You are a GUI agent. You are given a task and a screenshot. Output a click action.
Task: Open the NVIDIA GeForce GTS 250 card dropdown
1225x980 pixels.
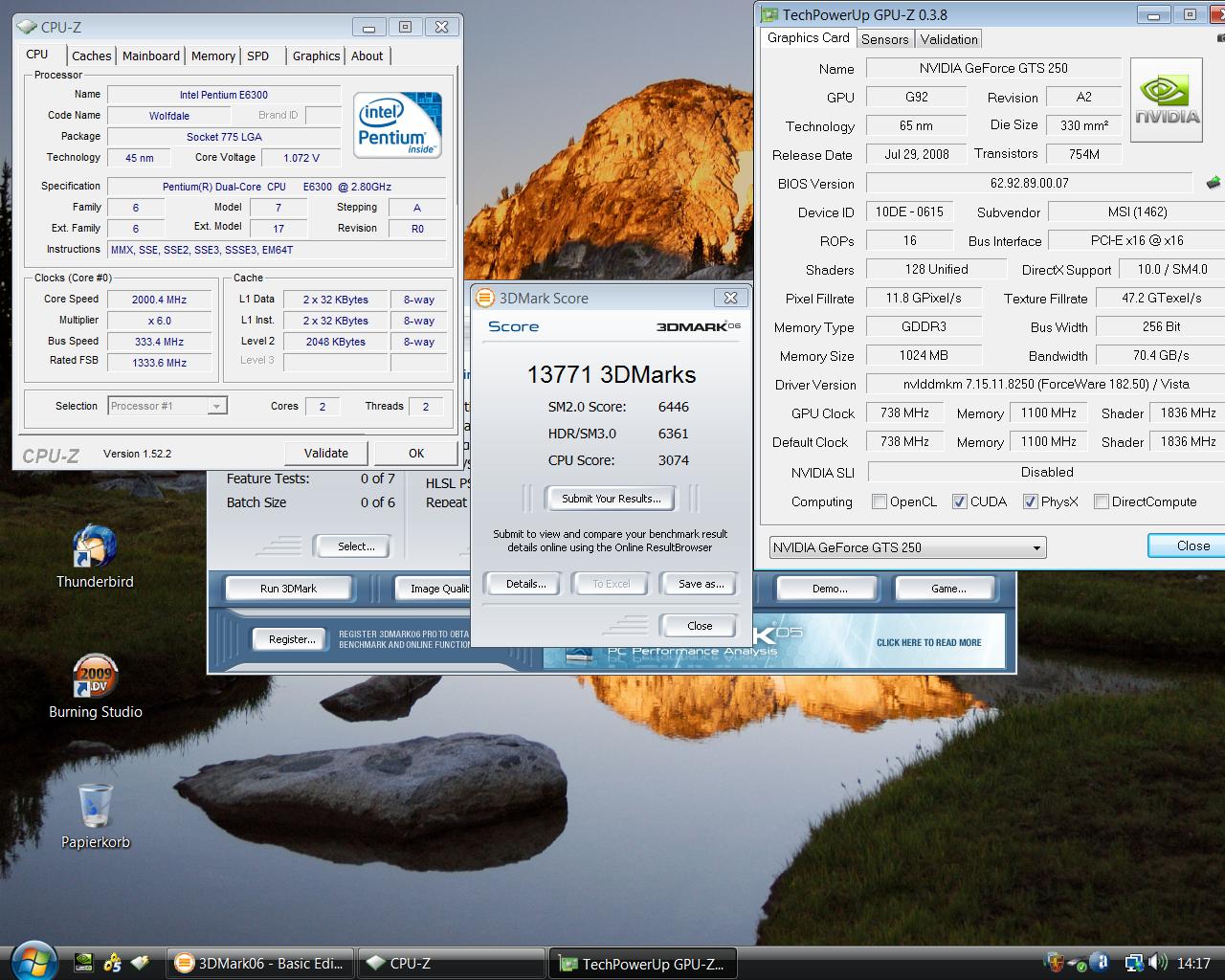point(907,547)
